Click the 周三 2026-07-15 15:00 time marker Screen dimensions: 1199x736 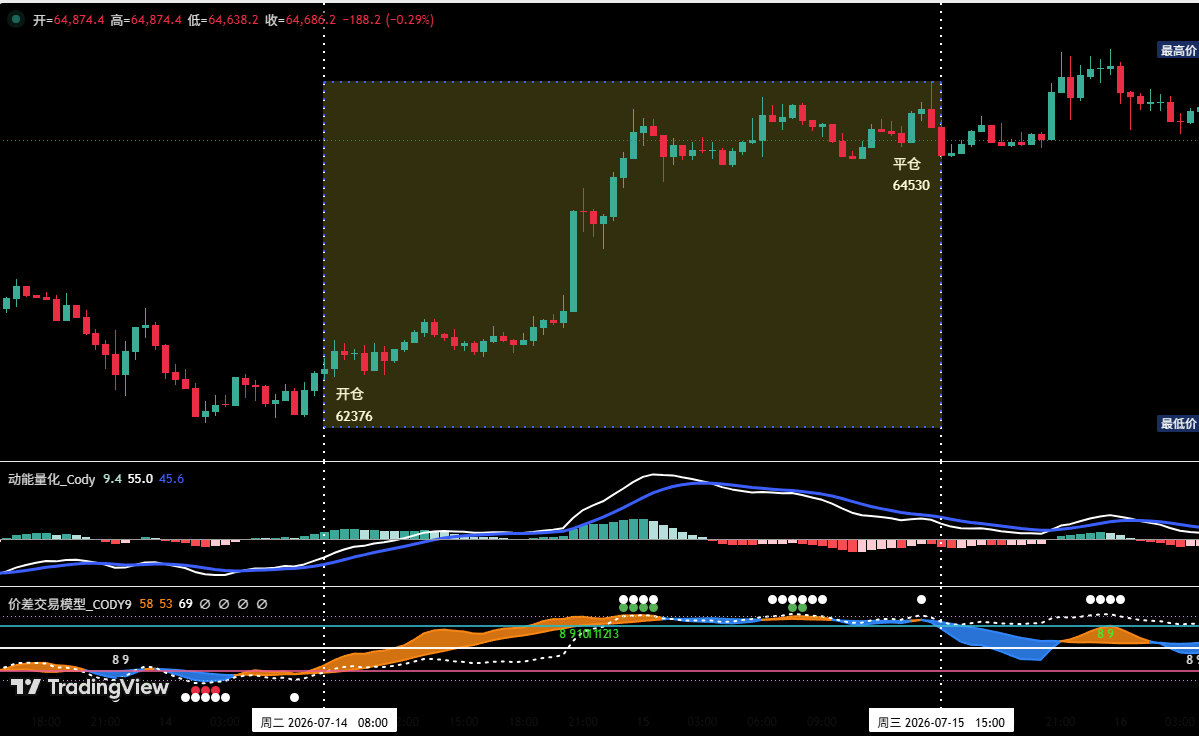click(941, 722)
